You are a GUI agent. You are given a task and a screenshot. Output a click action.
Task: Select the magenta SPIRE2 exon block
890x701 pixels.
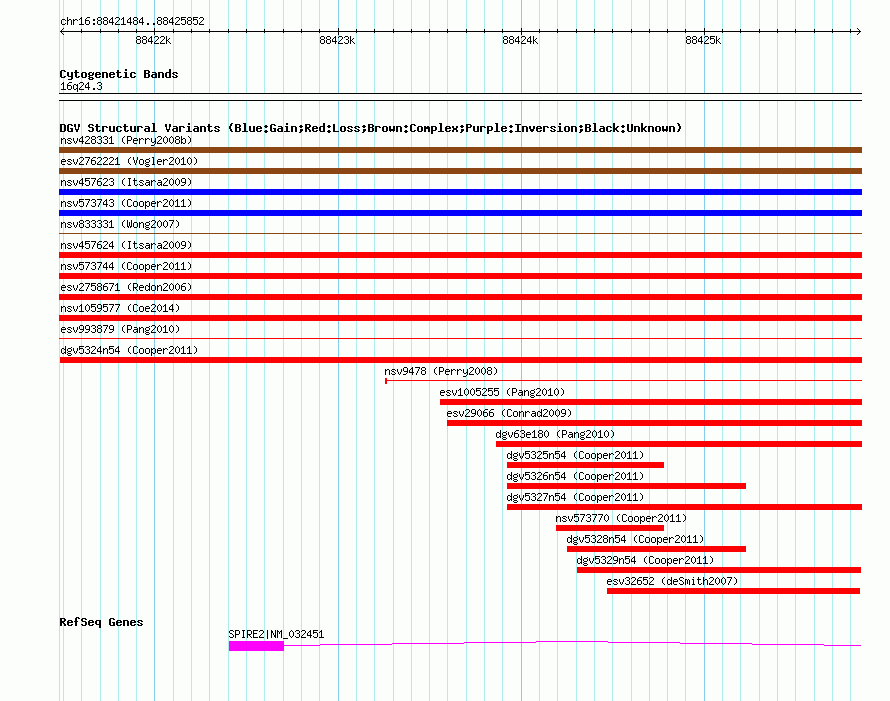[256, 646]
